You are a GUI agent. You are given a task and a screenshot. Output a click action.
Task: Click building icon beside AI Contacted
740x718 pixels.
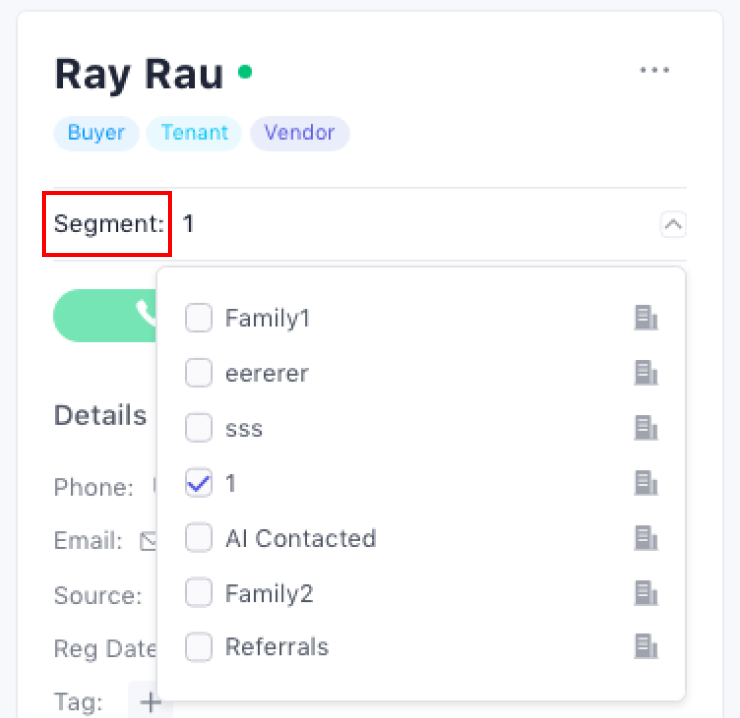pos(646,539)
